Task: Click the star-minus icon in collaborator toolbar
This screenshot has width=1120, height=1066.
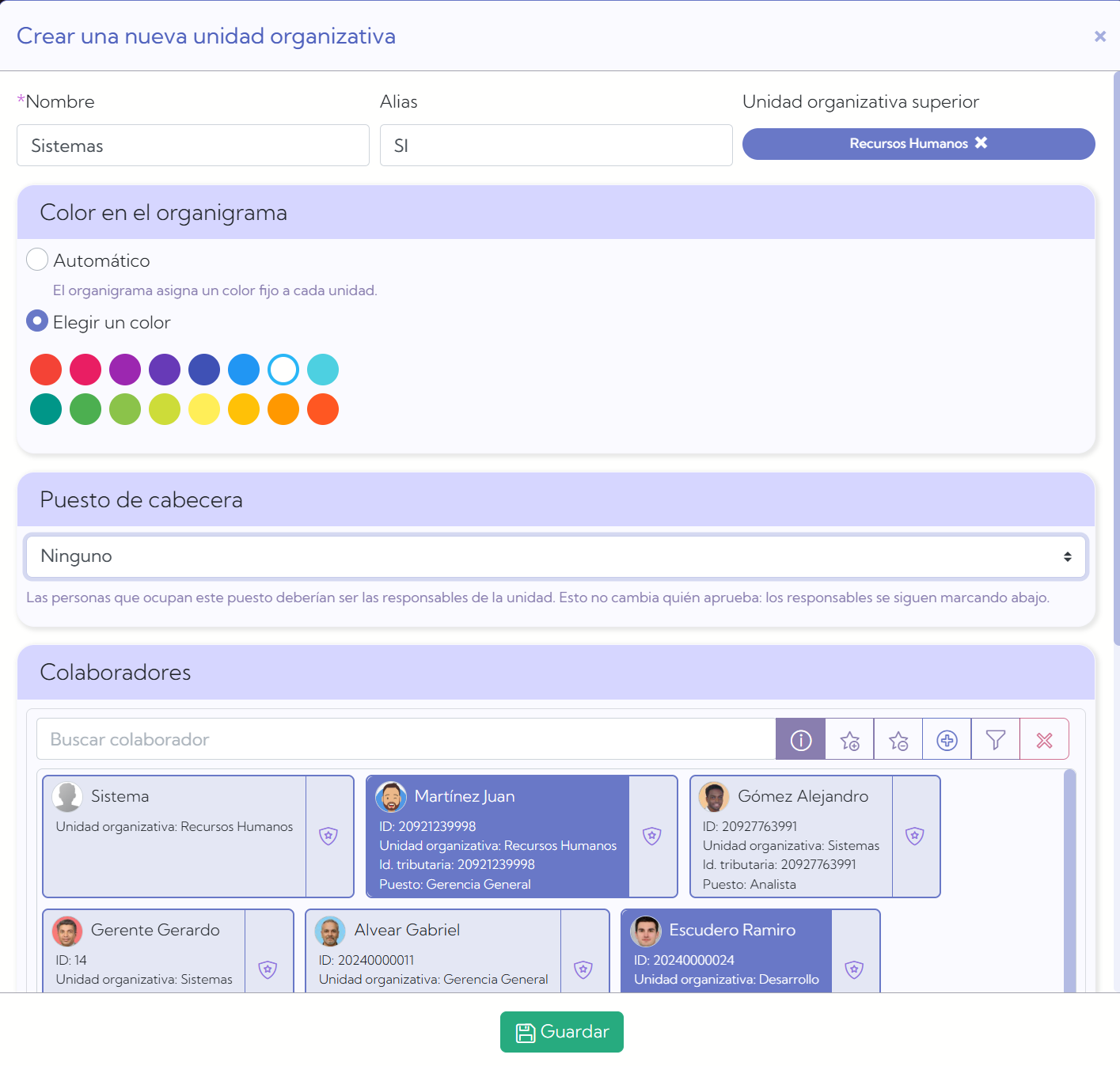Action: pos(898,739)
